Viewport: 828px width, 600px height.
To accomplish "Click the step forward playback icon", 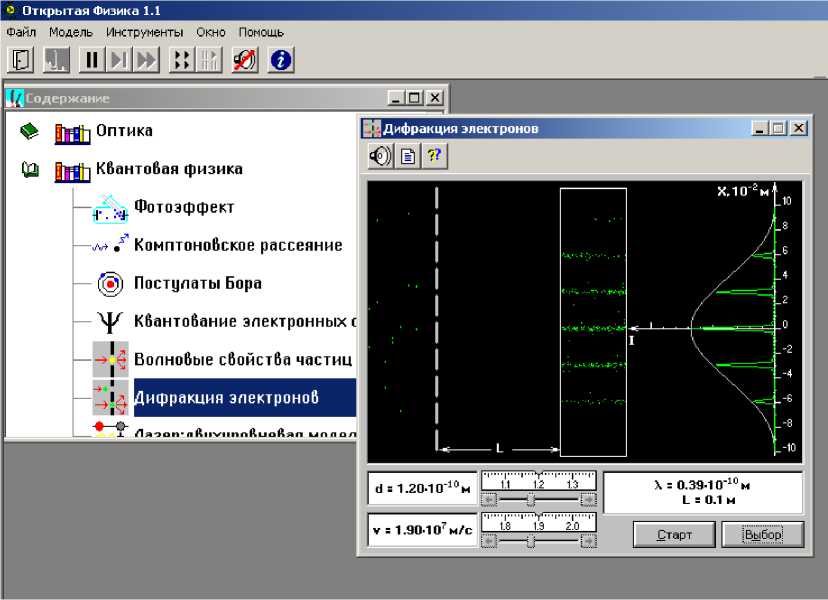I will click(119, 60).
